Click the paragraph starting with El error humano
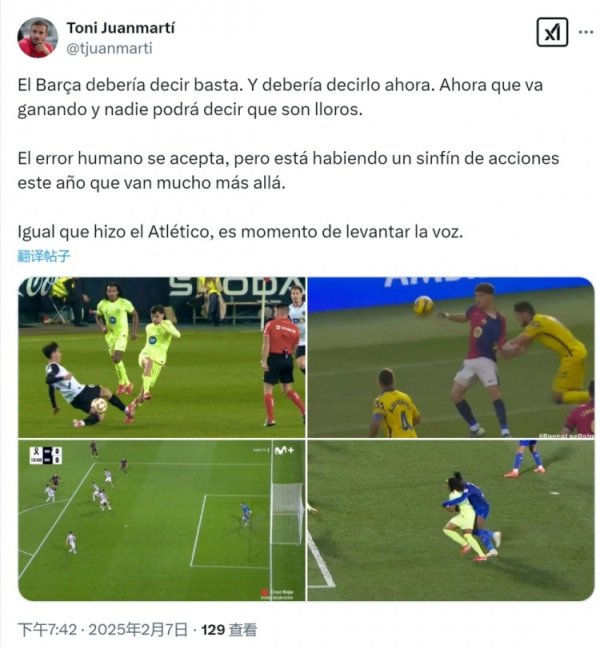This screenshot has height=649, width=600. coord(288,171)
